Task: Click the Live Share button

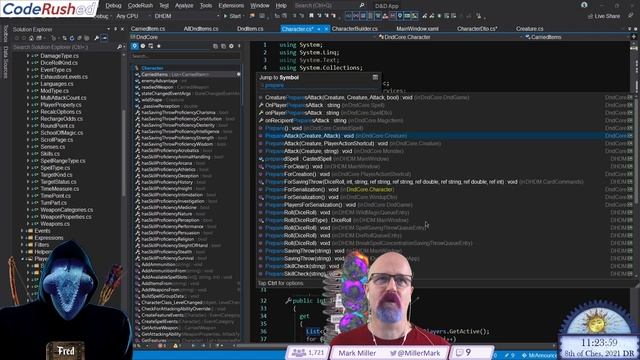Action: pos(603,16)
